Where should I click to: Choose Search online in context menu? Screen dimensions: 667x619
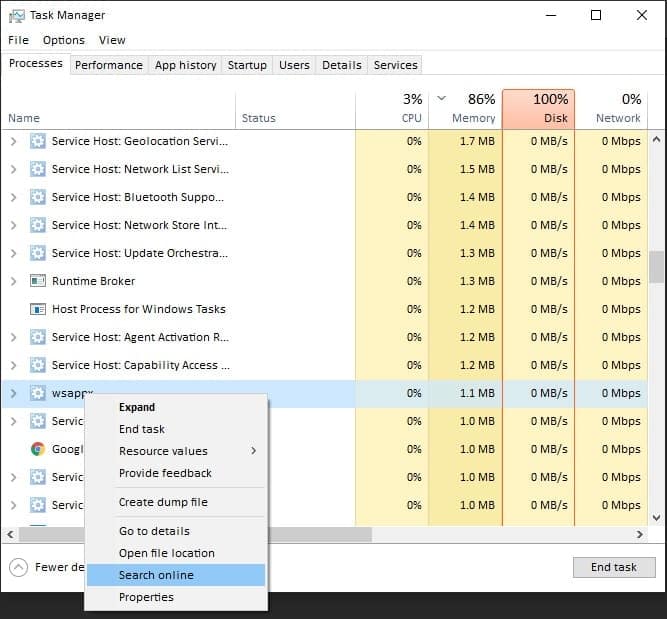click(176, 575)
